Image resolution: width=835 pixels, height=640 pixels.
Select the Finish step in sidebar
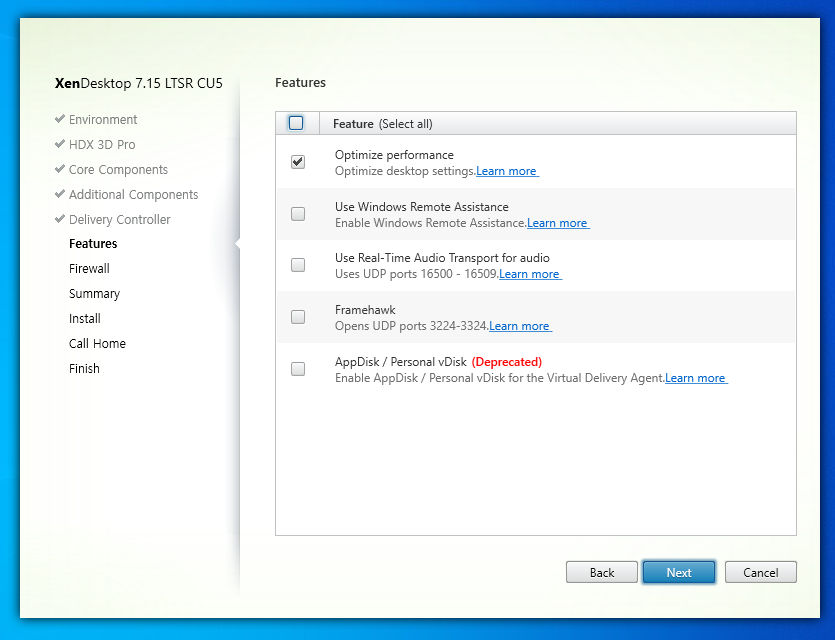(84, 368)
